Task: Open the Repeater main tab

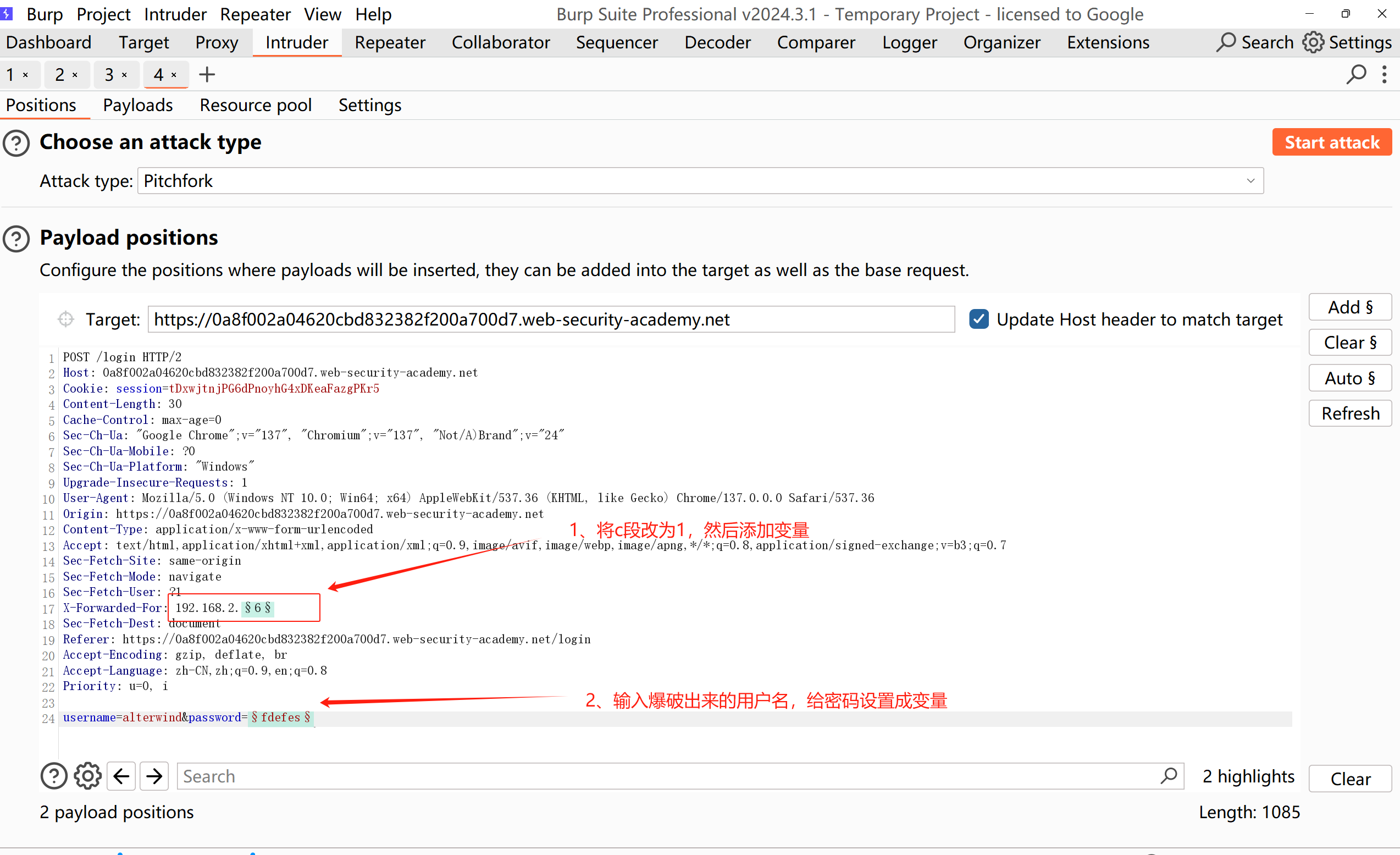Action: tap(390, 43)
